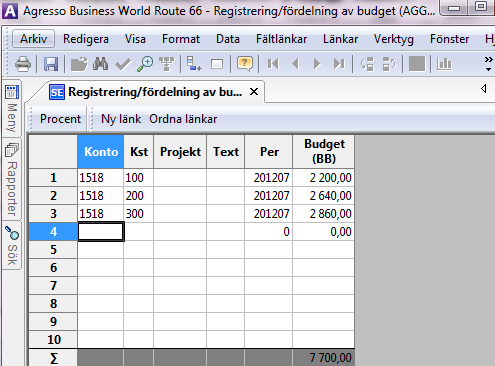Click the Insert row toolbar icon
Image resolution: width=495 pixels, height=366 pixels.
point(194,64)
